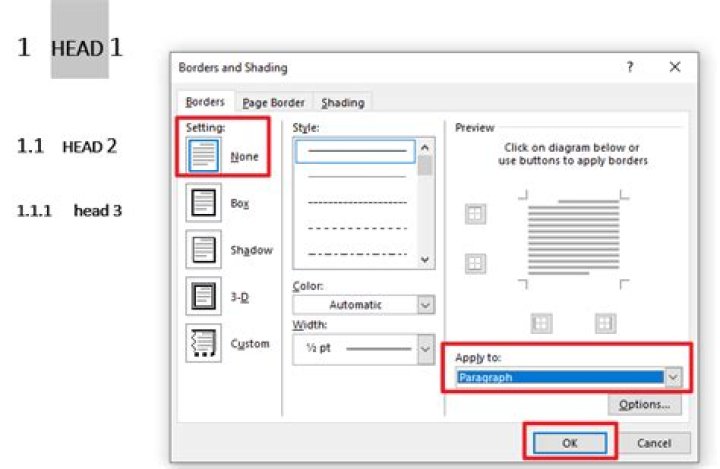
Task: Select the None border setting icon
Action: pyautogui.click(x=203, y=155)
